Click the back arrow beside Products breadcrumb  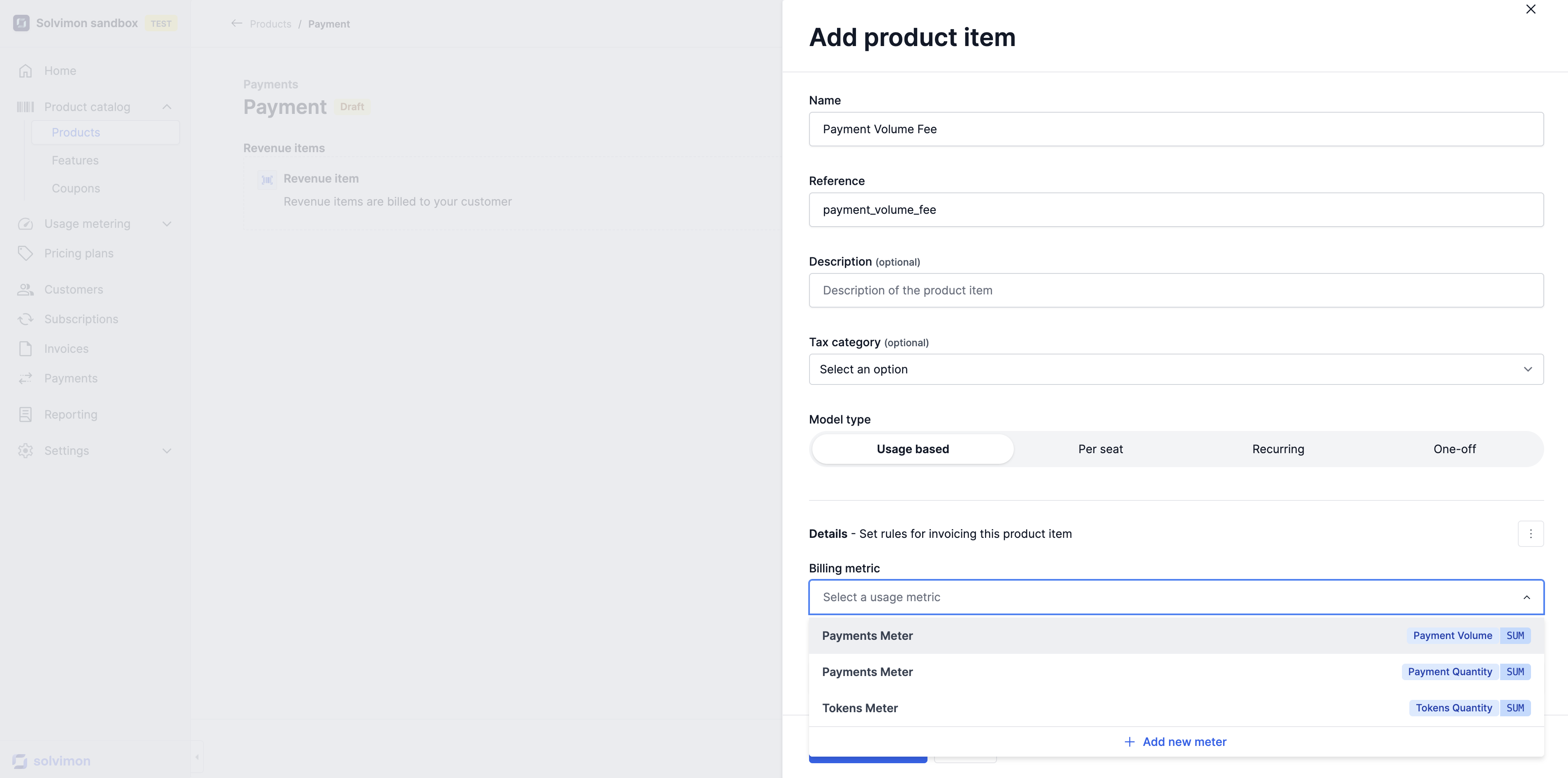[237, 24]
